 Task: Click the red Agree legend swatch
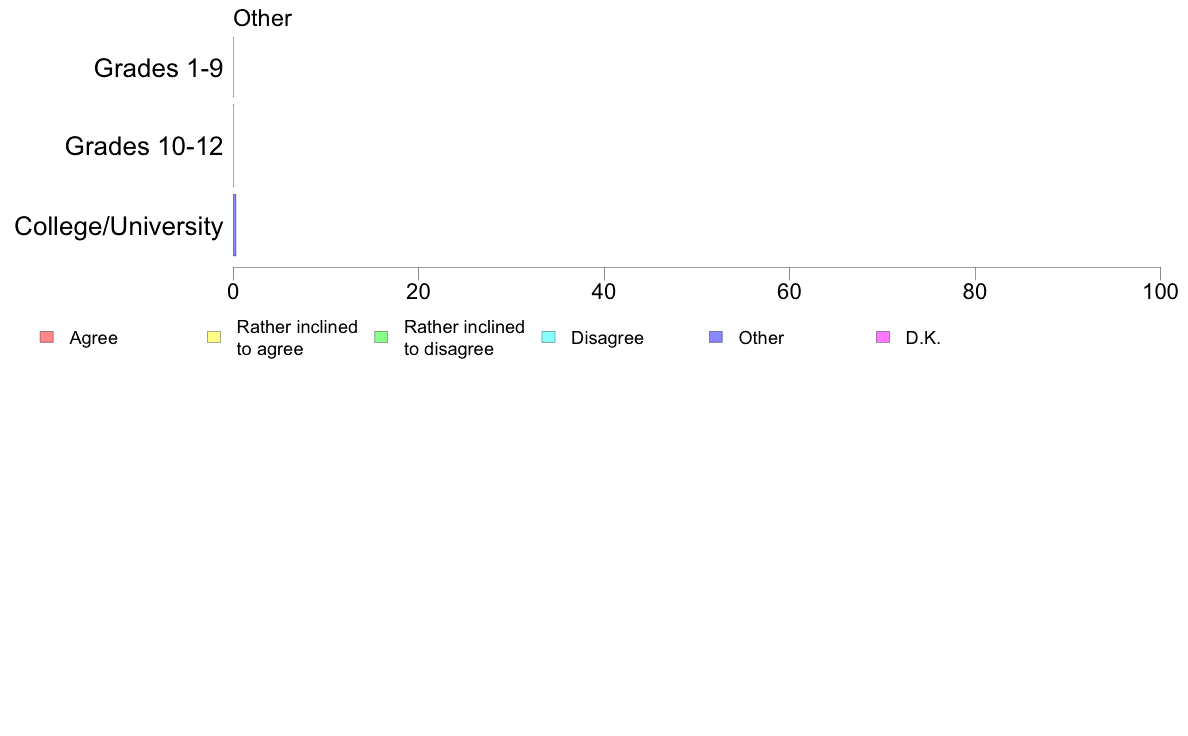coord(47,337)
